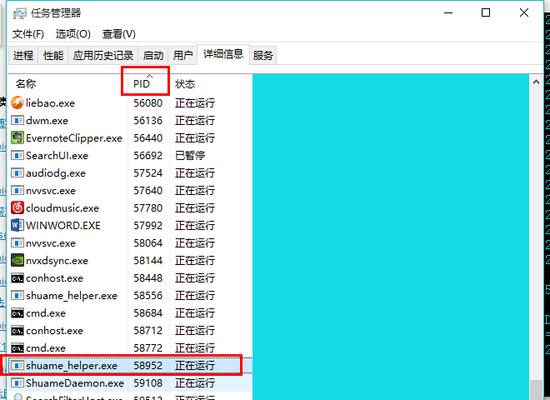Open the 选项(O) menu
The width and height of the screenshot is (550, 400).
73,34
